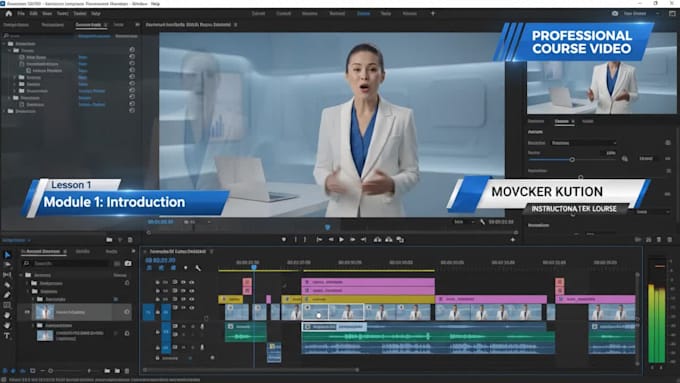Enable voice-over mic on lower audio track
This screenshot has height=383, width=680.
click(x=202, y=347)
